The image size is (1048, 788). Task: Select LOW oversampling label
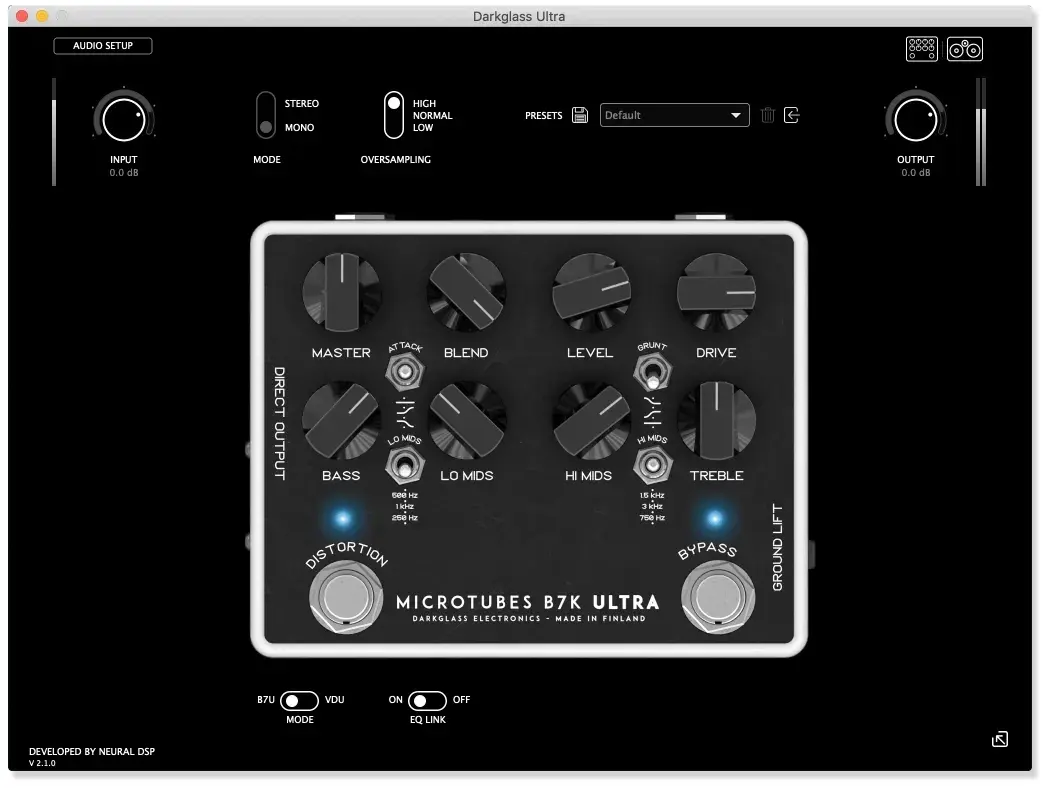(x=422, y=127)
